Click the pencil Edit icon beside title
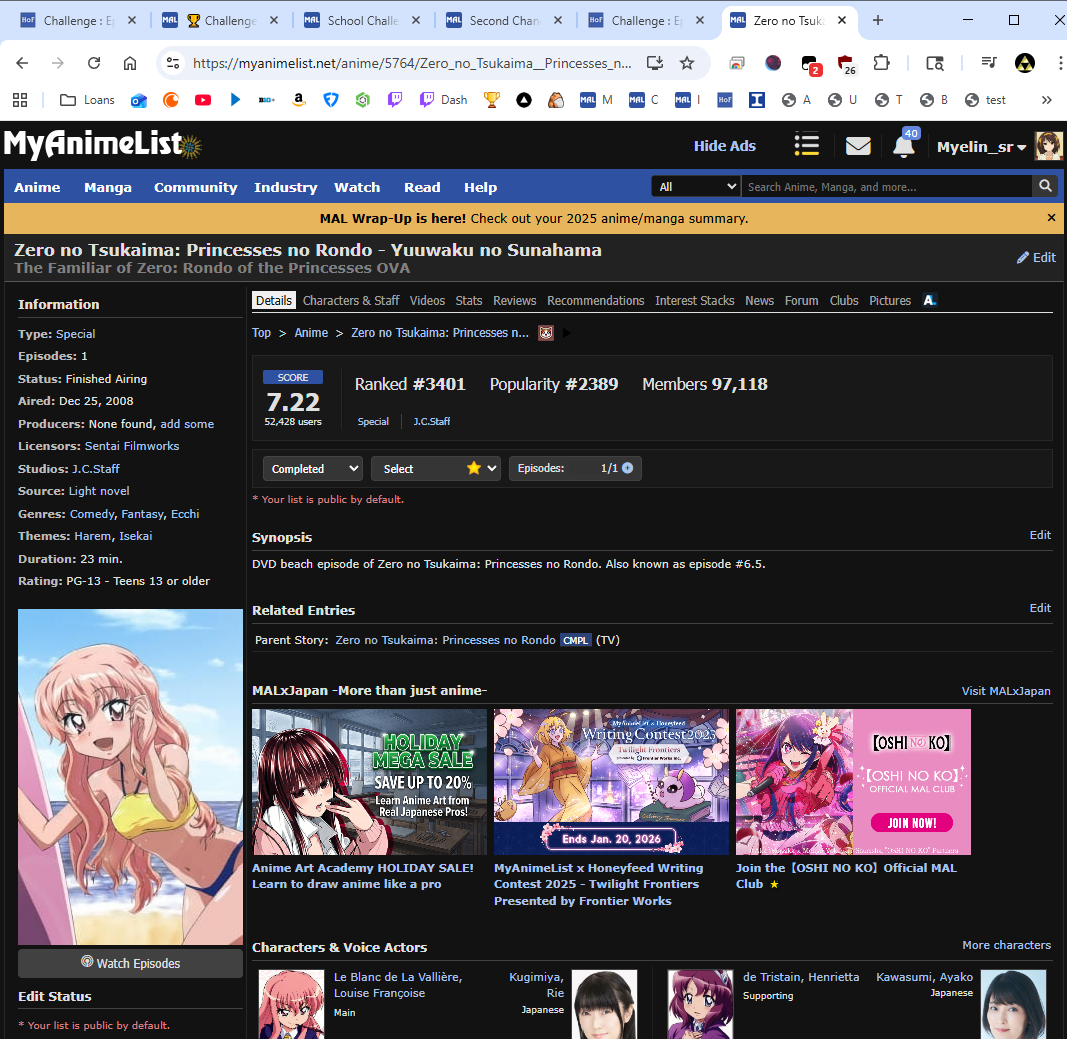 (x=1036, y=257)
